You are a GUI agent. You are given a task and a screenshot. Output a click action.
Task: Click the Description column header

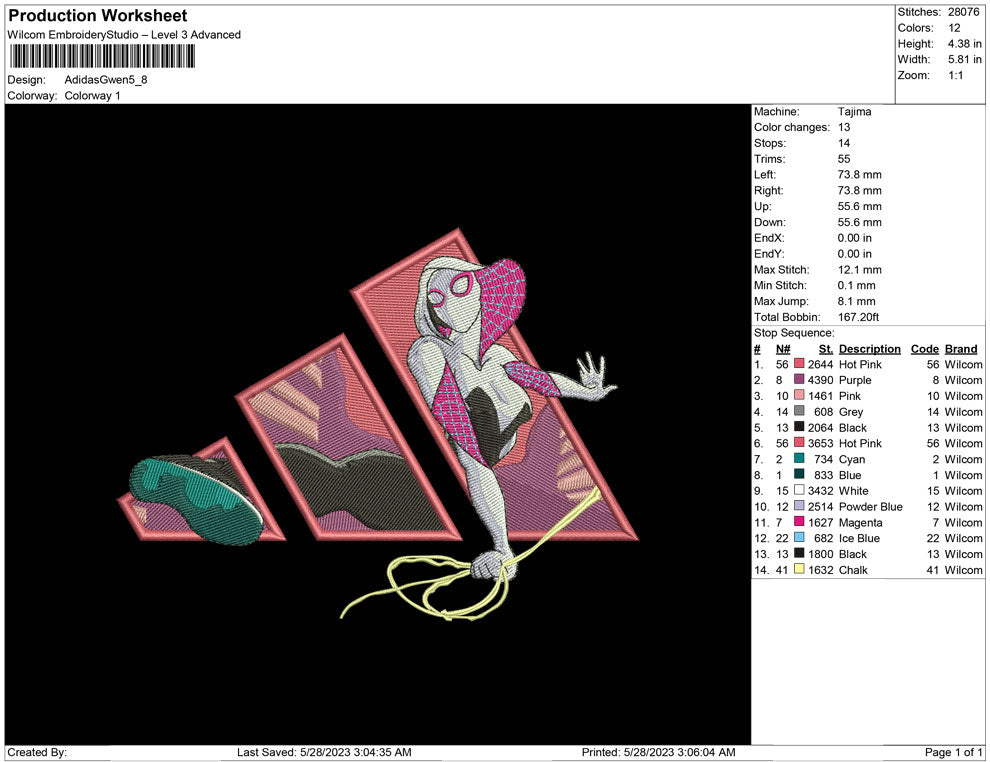click(869, 349)
